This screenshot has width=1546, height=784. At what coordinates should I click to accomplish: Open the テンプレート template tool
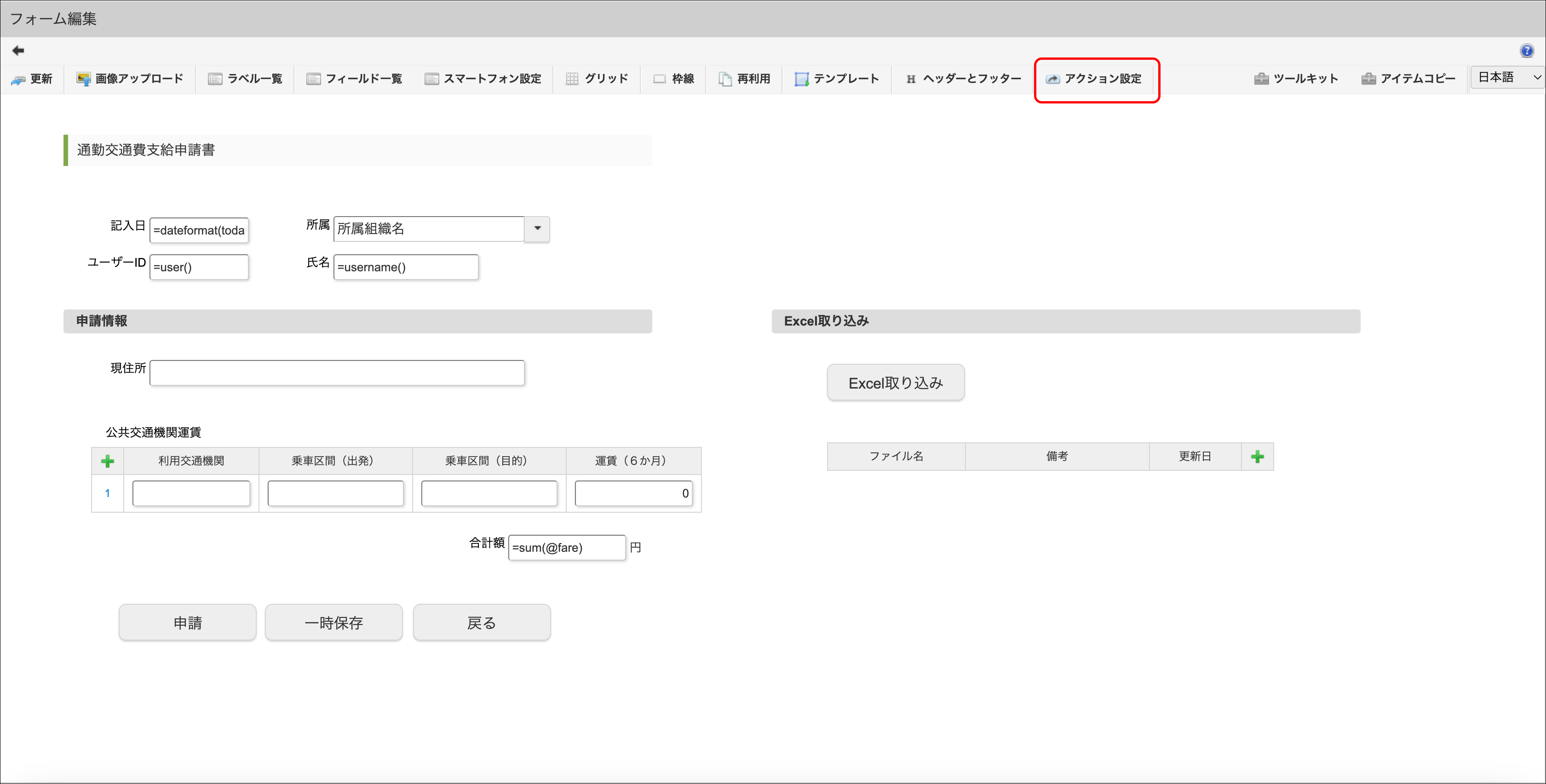[x=837, y=79]
